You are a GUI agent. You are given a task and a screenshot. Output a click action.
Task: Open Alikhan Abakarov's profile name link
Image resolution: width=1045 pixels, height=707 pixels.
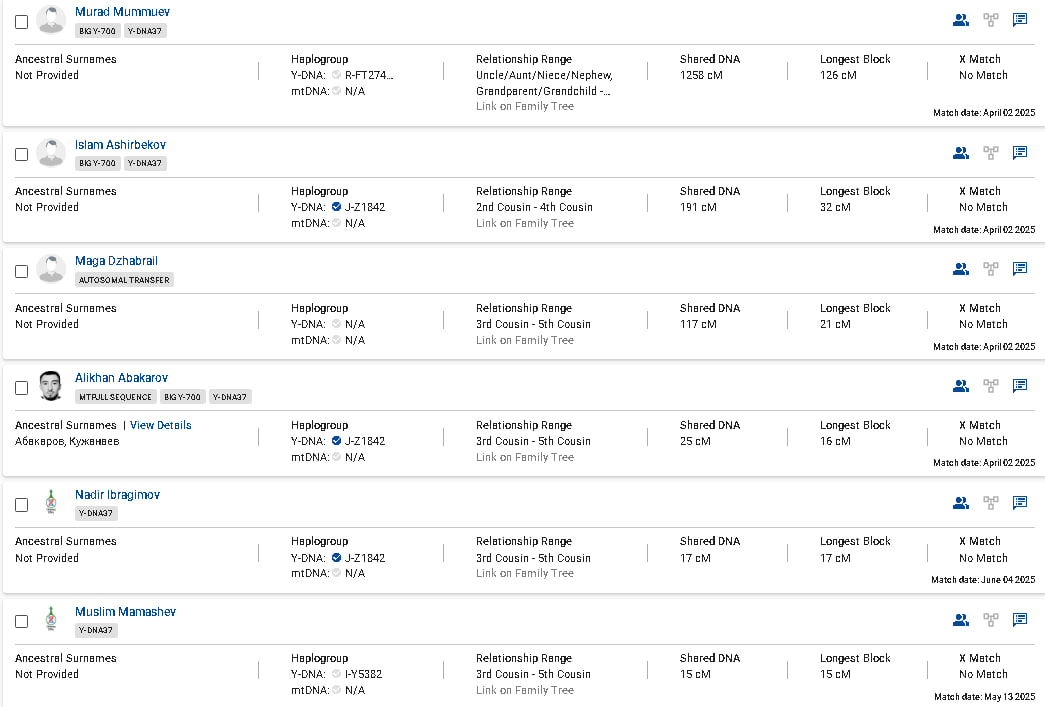point(121,378)
